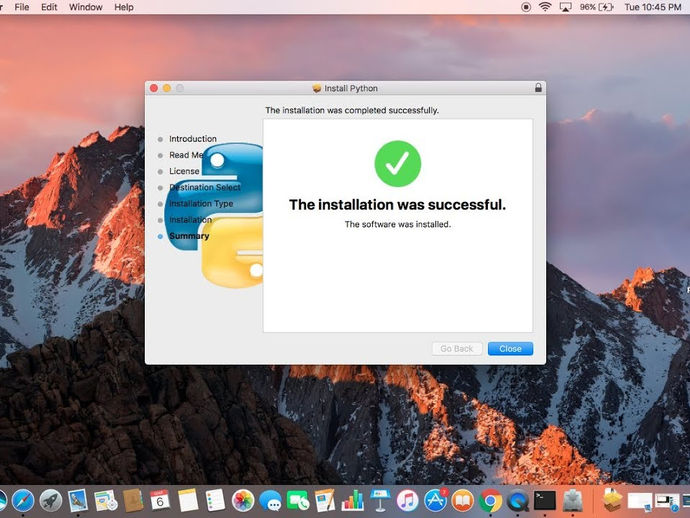The height and width of the screenshot is (518, 690).
Task: Click the yellow minimize window button
Action: tap(167, 88)
